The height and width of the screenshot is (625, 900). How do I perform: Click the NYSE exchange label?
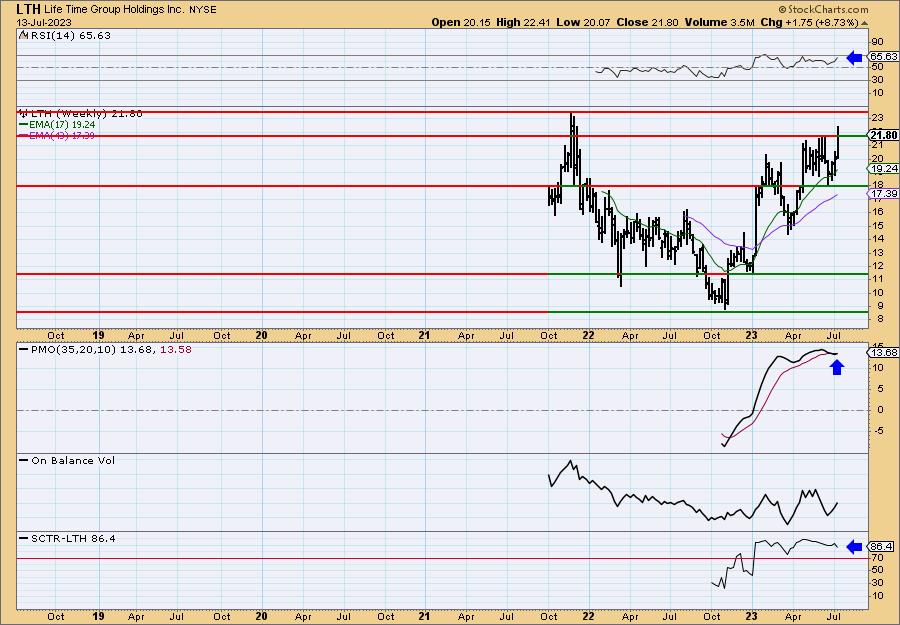click(203, 9)
